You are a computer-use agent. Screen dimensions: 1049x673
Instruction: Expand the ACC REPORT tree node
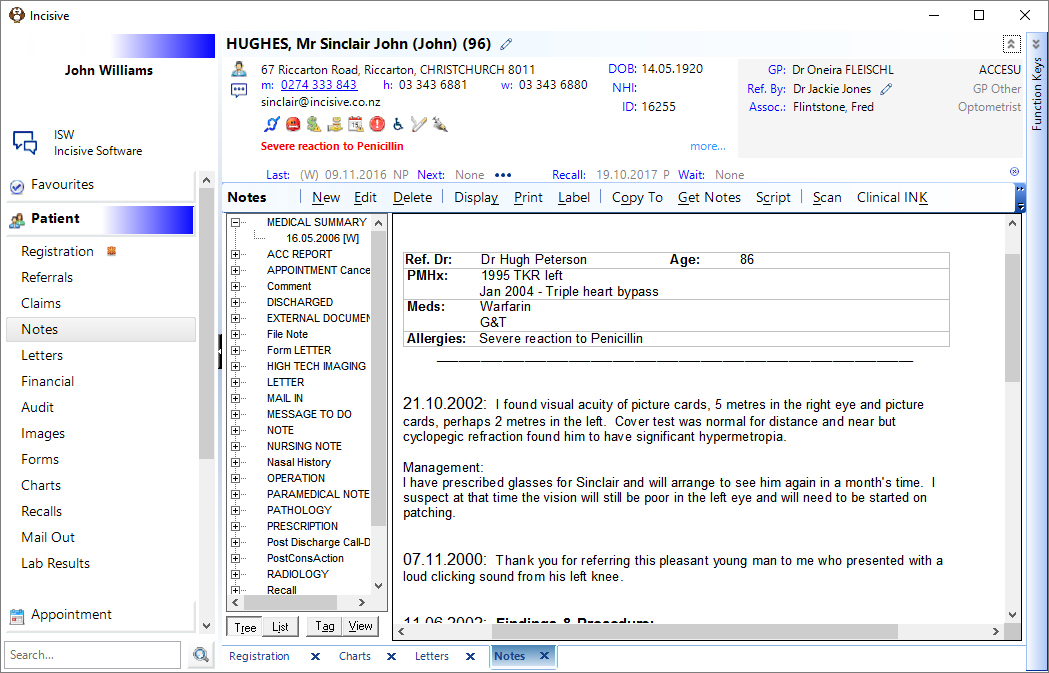[235, 254]
